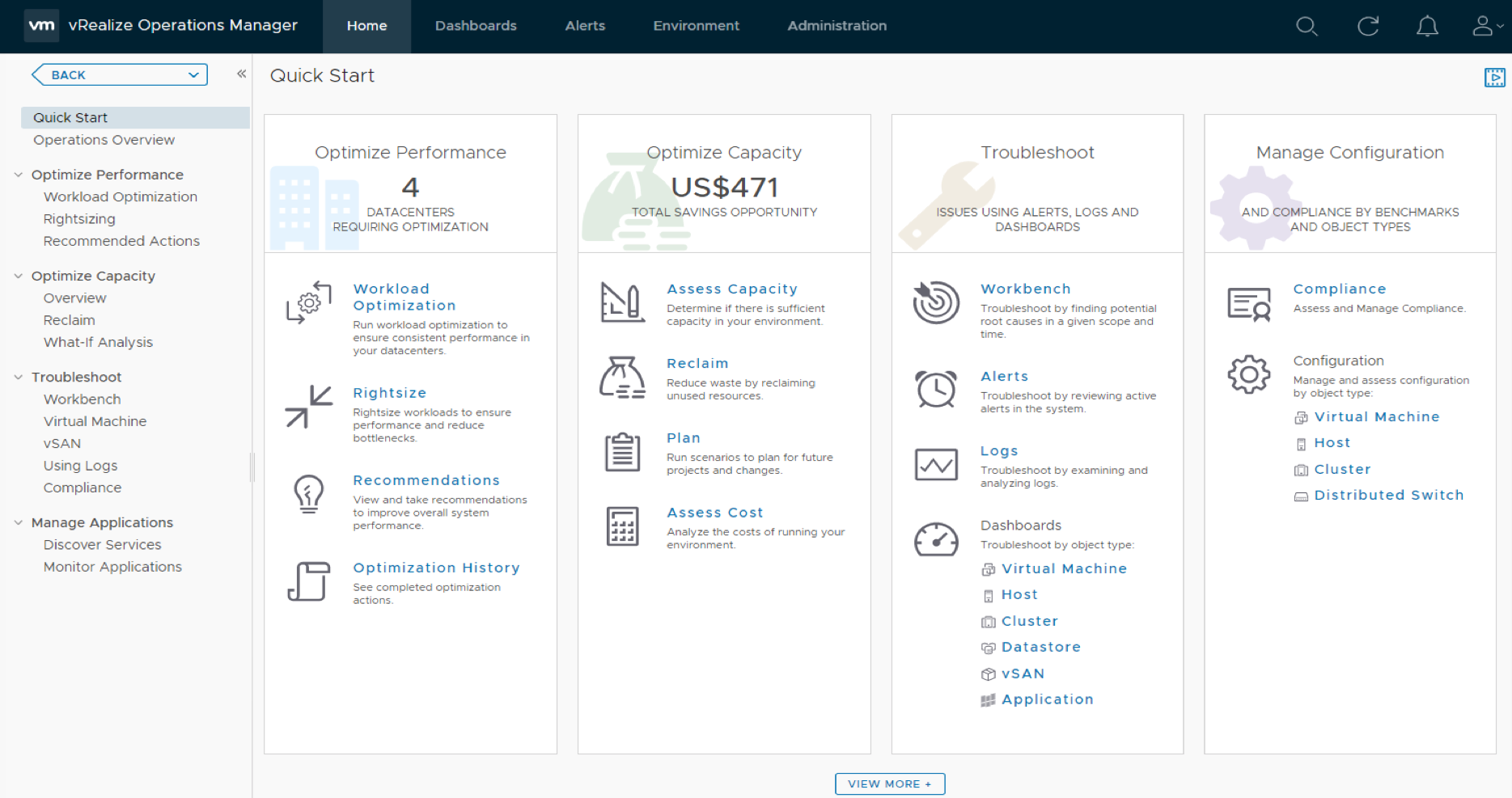Image resolution: width=1512 pixels, height=798 pixels.
Task: Click the Compliance certificate icon
Action: [1249, 304]
